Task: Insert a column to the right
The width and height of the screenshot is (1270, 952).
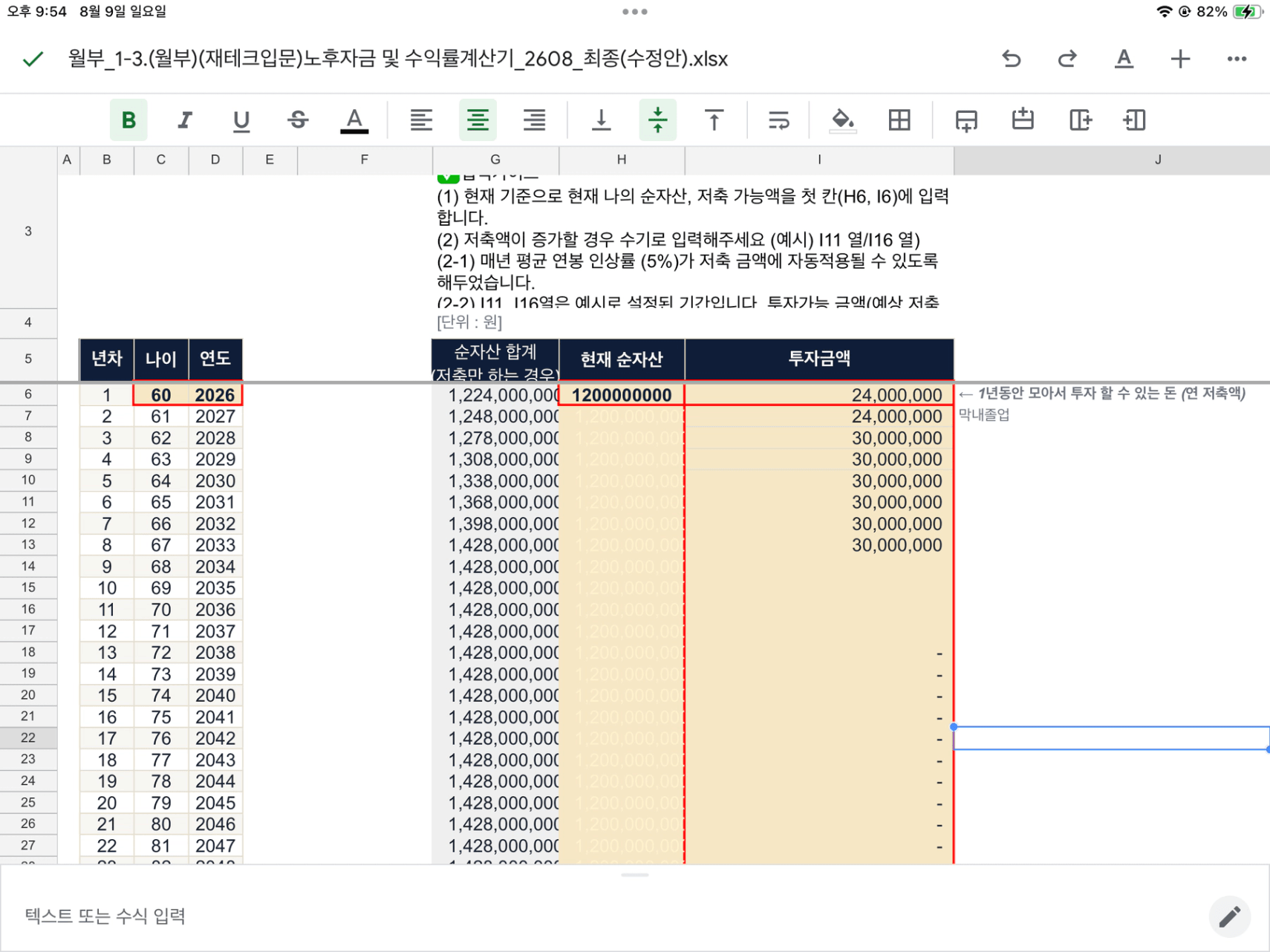Action: pyautogui.click(x=1079, y=120)
